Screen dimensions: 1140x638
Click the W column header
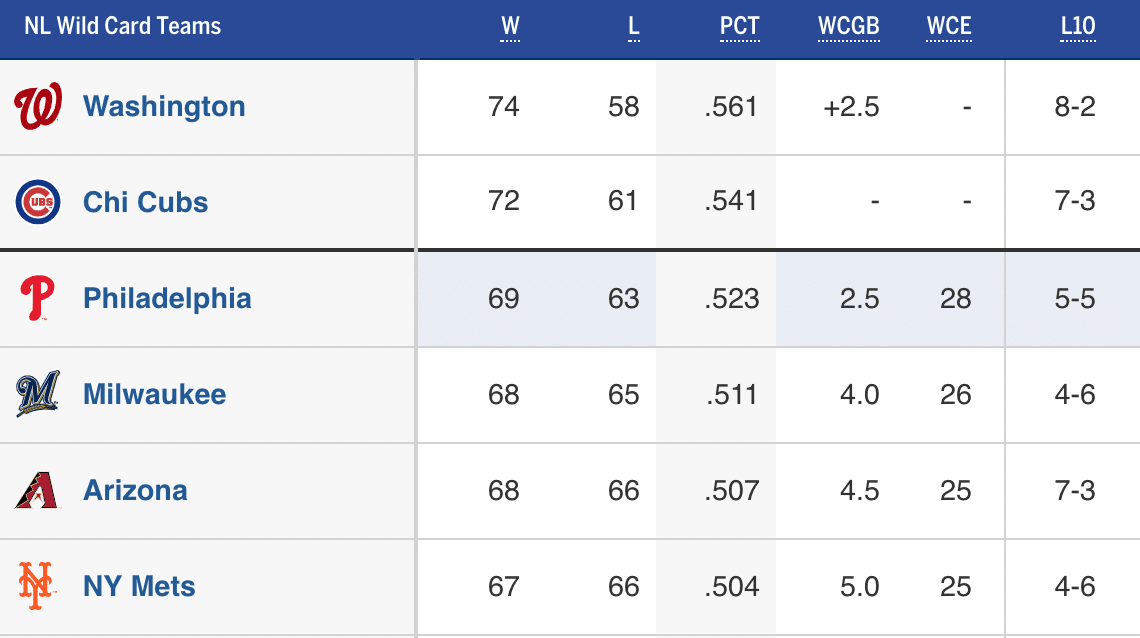[509, 27]
